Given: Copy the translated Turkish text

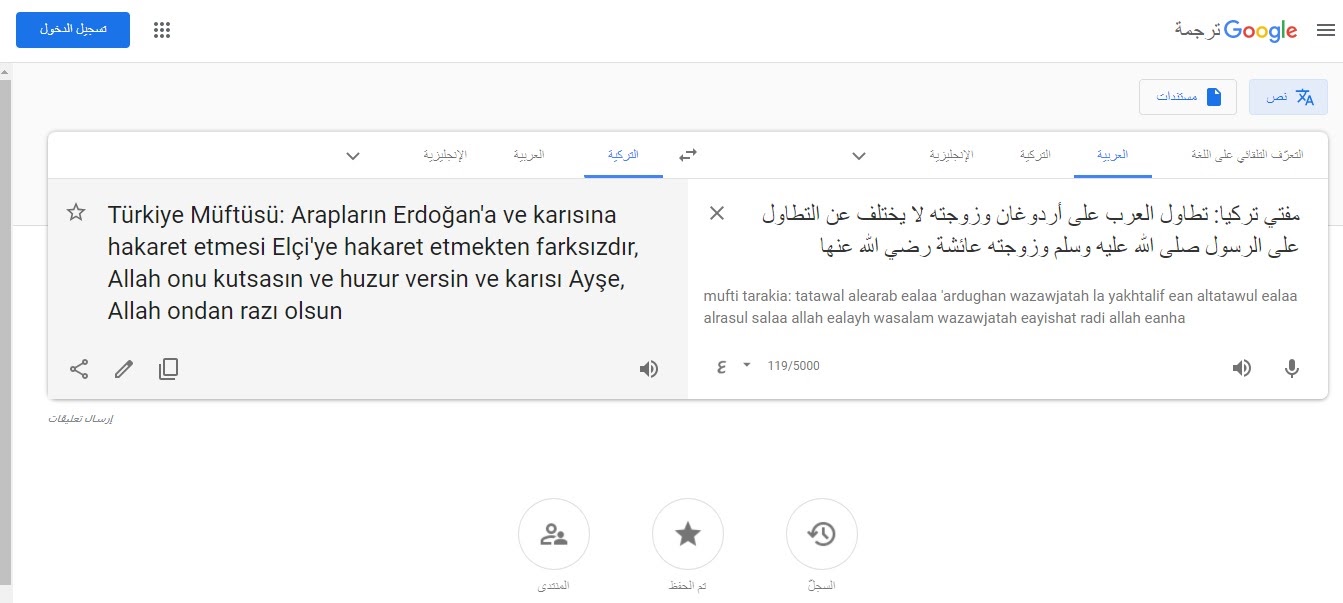Looking at the screenshot, I should 169,369.
